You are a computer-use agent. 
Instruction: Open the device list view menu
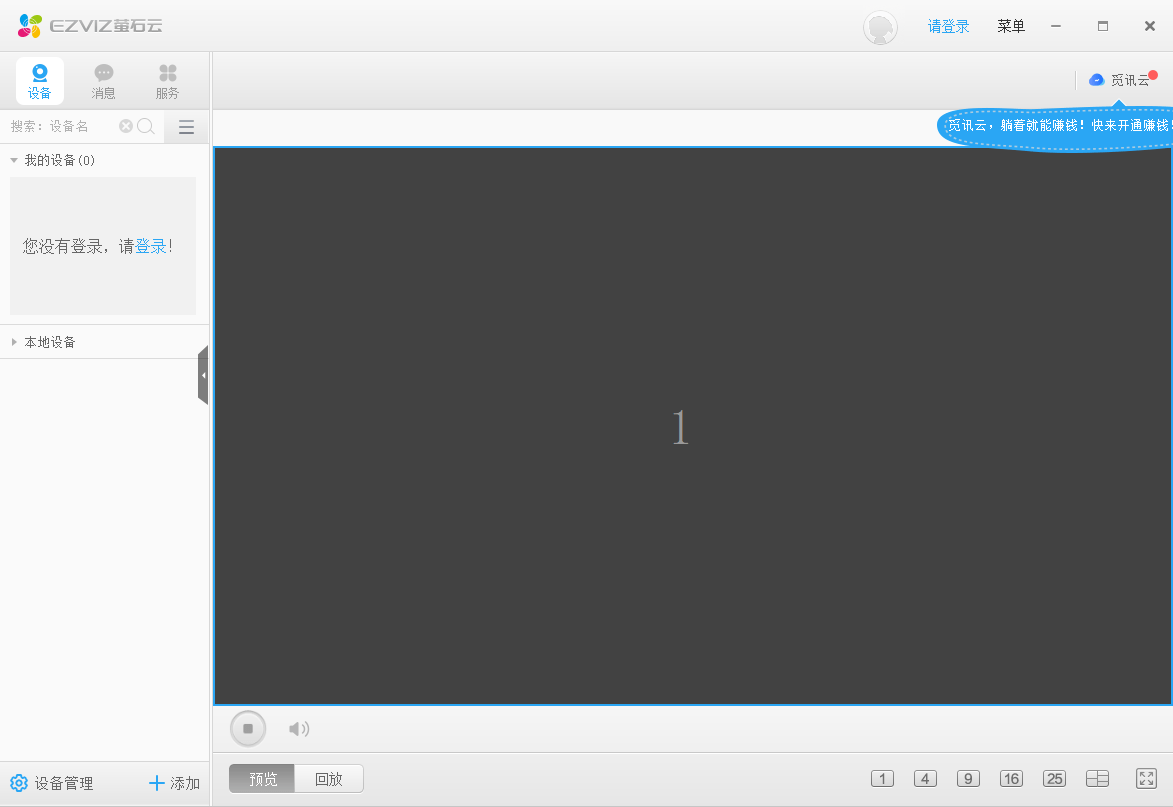(x=186, y=127)
